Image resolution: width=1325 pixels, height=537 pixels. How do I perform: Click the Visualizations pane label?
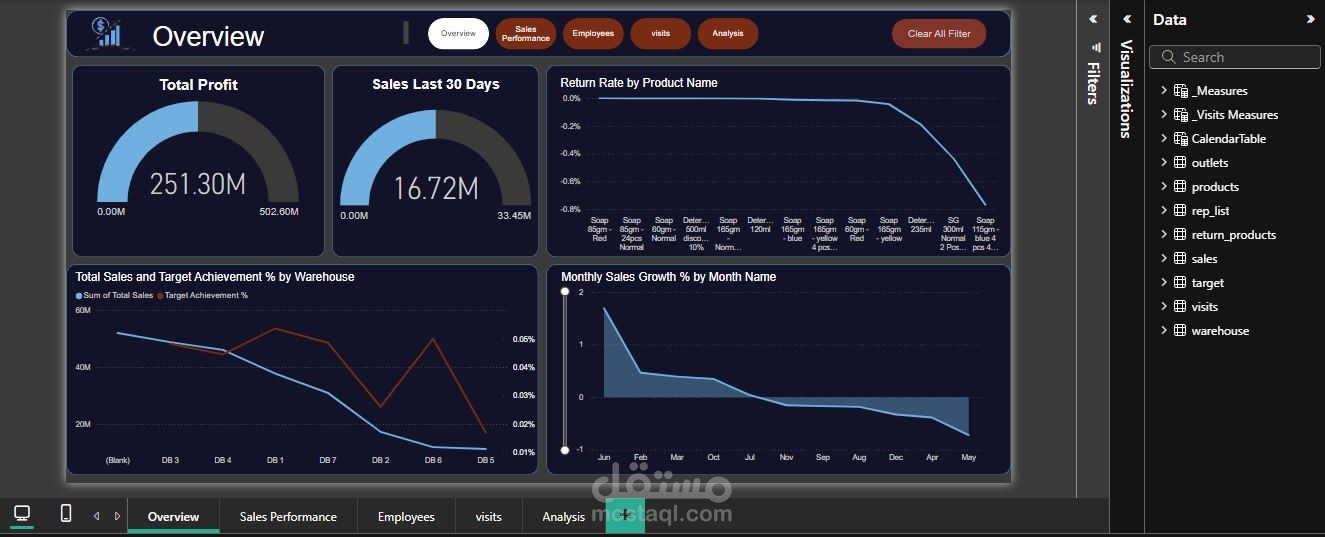[1126, 89]
